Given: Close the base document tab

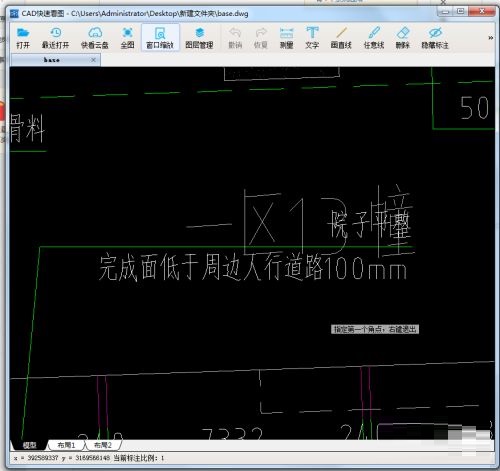Looking at the screenshot, I should pyautogui.click(x=94, y=60).
